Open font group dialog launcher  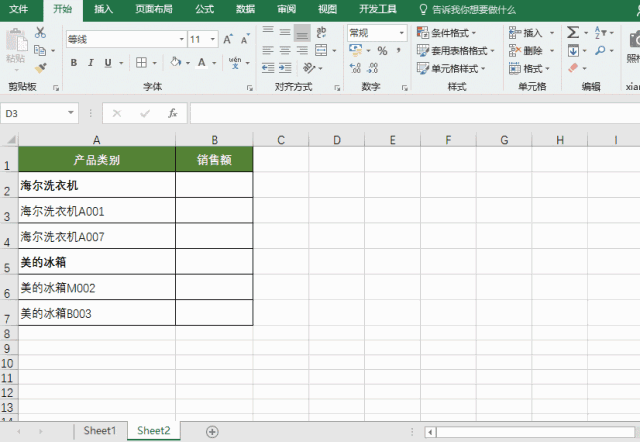coord(250,88)
